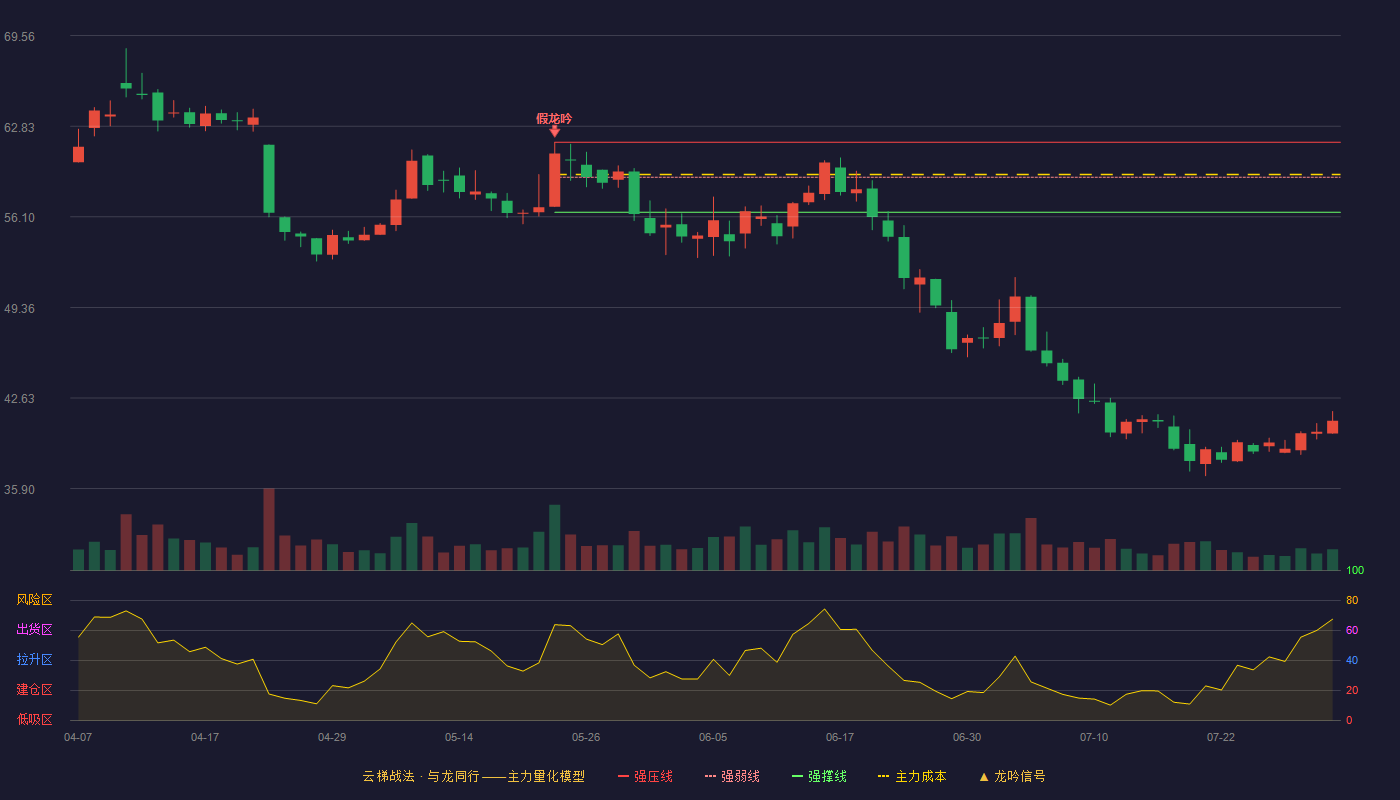1400x800 pixels.
Task: Select the 建仓区 zone label
Action: [x=35, y=690]
